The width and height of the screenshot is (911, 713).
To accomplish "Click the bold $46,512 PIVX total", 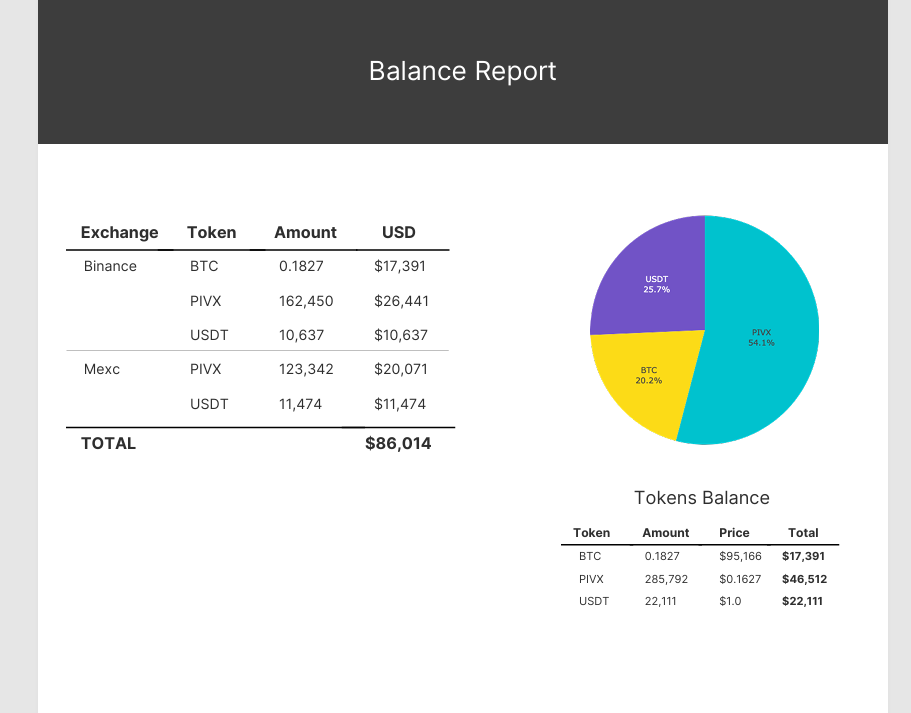I will [x=804, y=579].
